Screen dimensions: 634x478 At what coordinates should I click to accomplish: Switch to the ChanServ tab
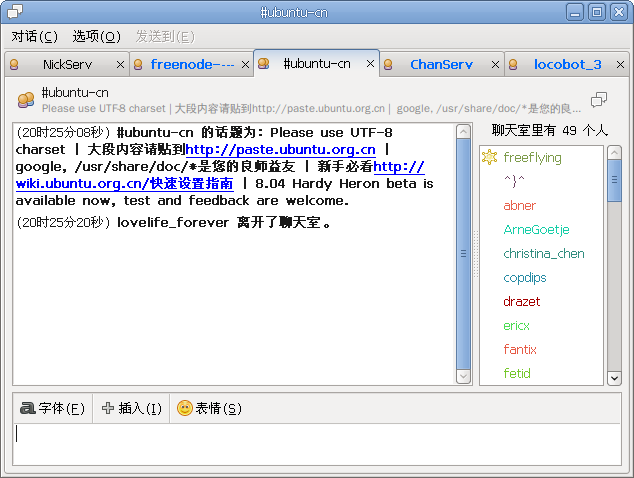click(x=441, y=64)
